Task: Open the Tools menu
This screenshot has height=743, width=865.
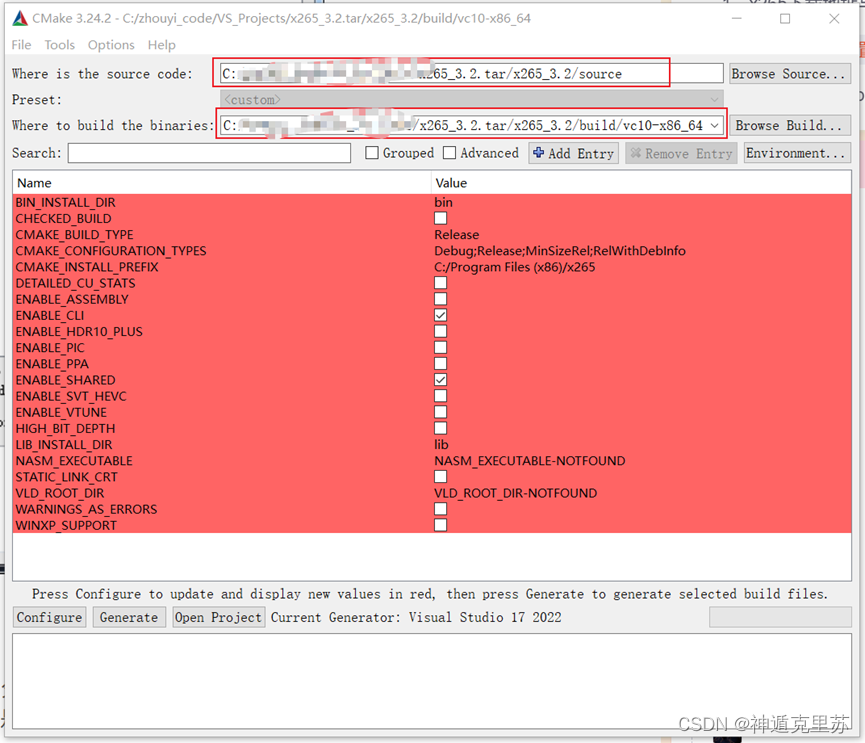Action: click(60, 45)
